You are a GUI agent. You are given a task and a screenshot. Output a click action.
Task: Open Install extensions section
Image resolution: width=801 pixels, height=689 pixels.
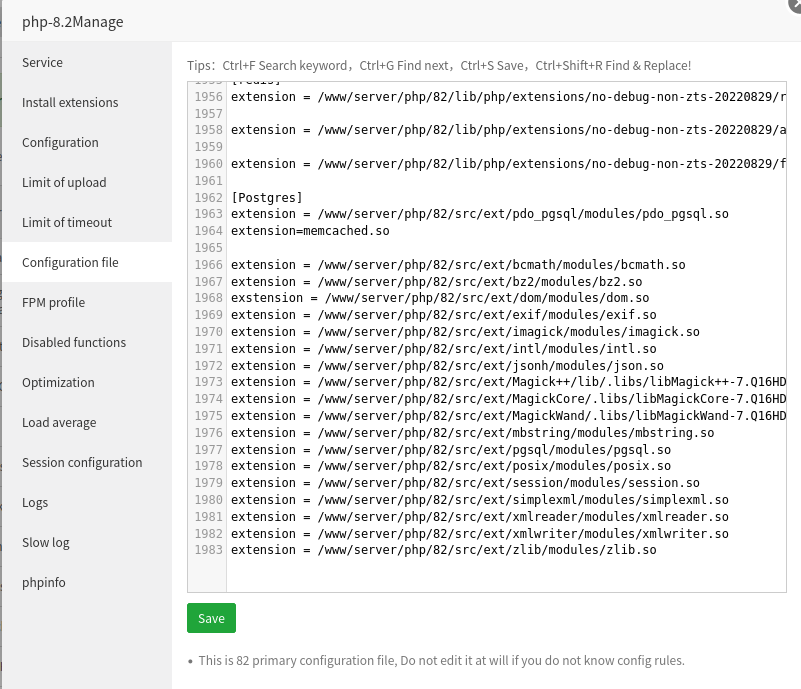pos(70,102)
